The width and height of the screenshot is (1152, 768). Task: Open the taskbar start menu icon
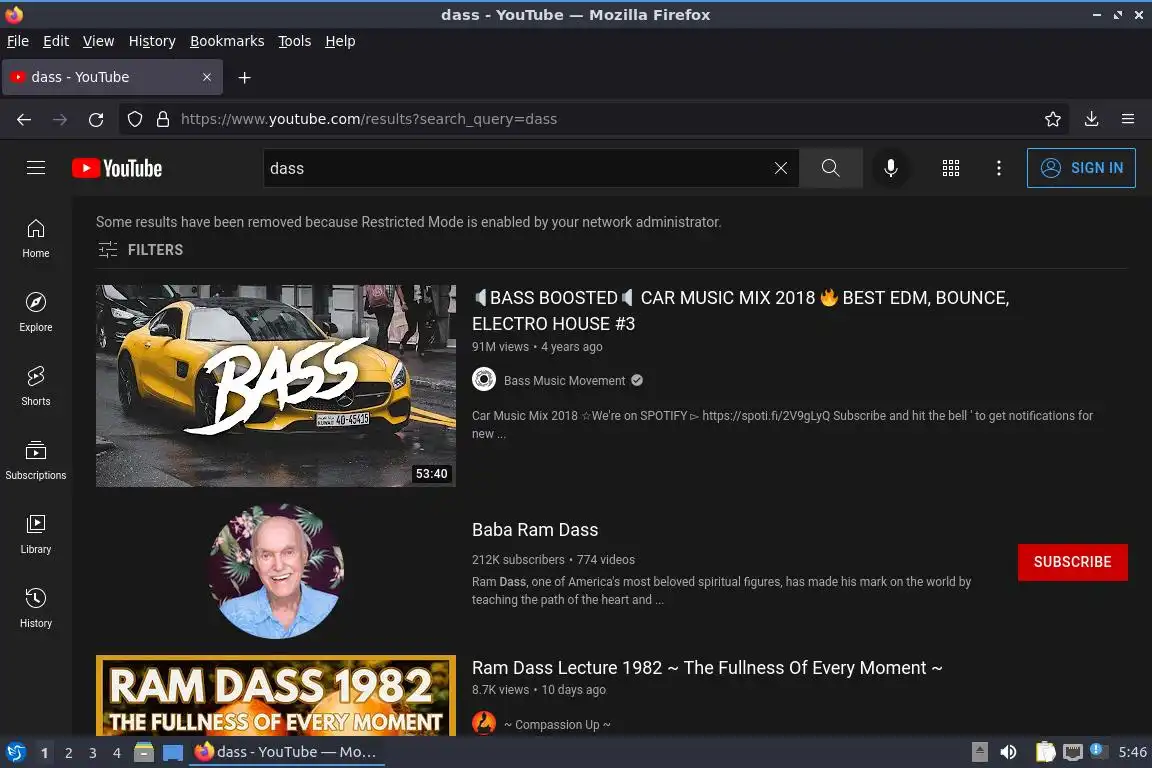[15, 753]
